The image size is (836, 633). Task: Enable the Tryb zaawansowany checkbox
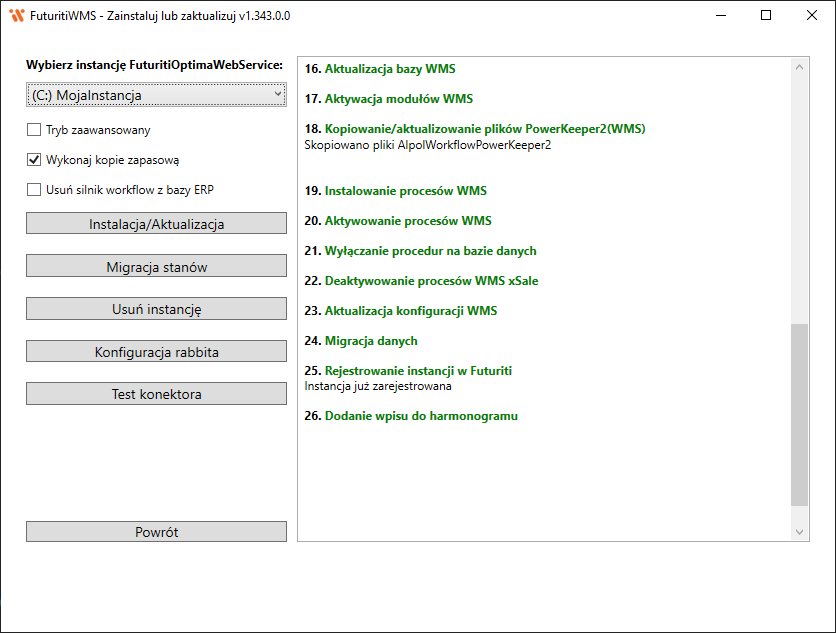[x=34, y=129]
